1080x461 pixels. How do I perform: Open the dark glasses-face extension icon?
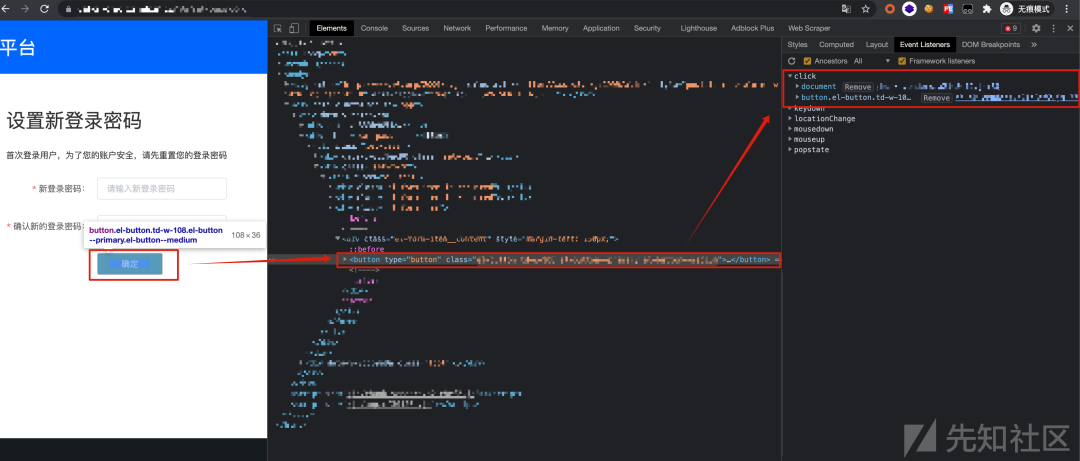968,9
